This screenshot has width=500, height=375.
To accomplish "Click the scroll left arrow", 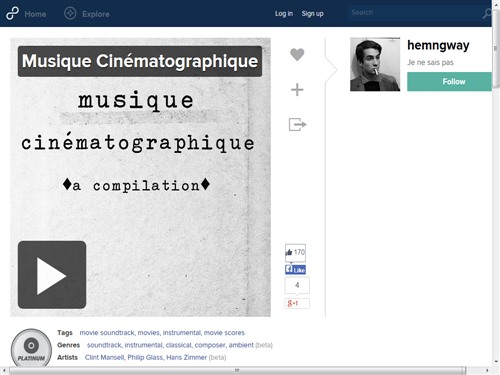I will click(4, 370).
